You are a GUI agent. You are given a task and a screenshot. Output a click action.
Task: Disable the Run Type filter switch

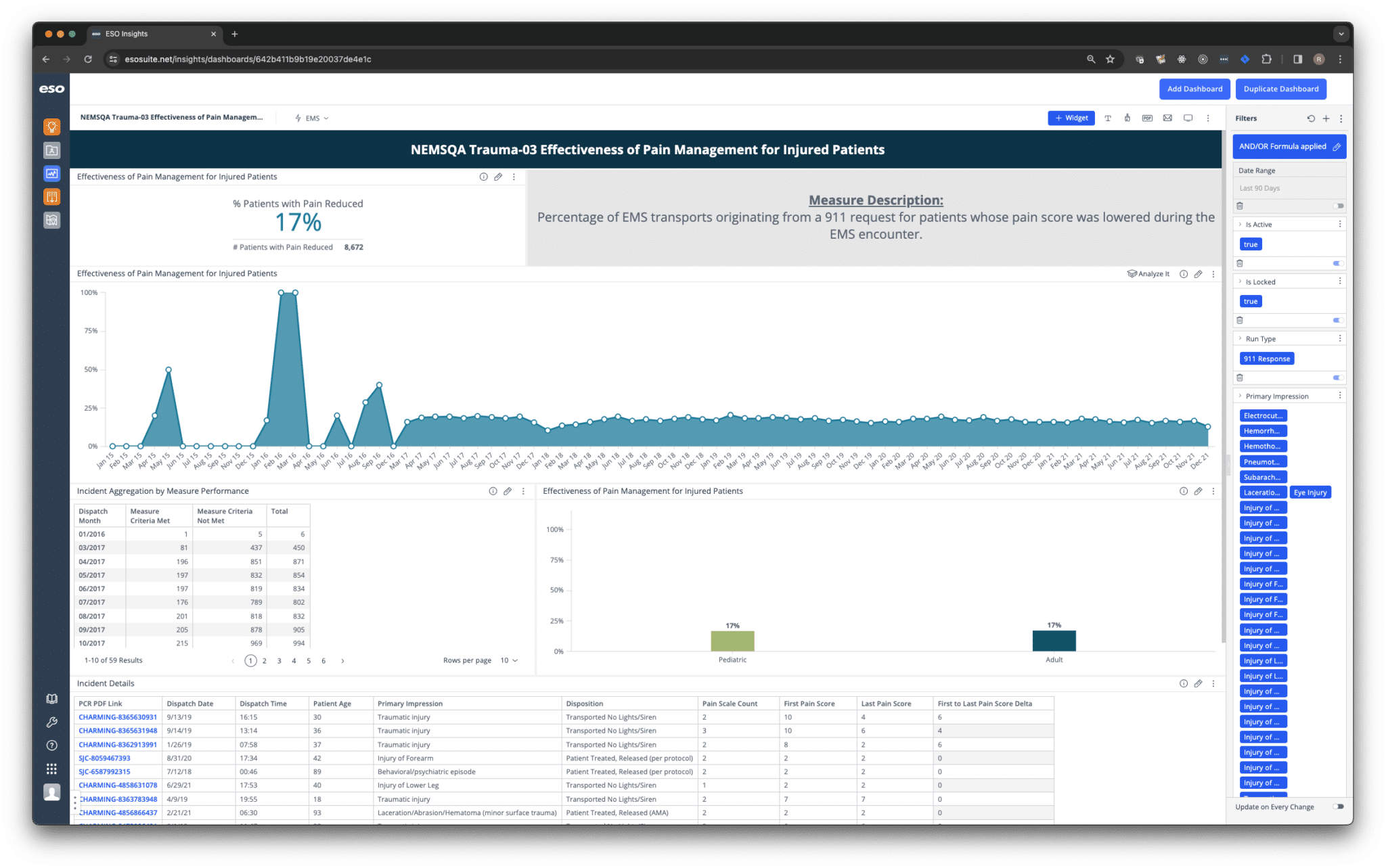pyautogui.click(x=1338, y=378)
